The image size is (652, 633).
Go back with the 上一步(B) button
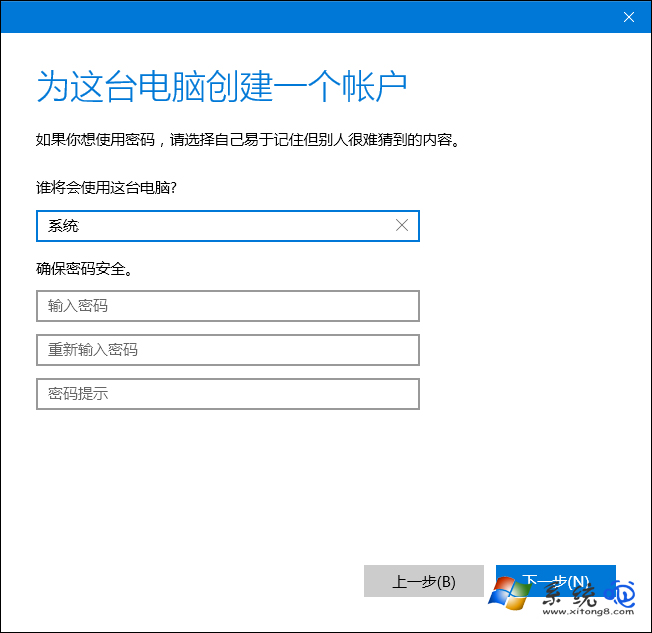(x=423, y=581)
